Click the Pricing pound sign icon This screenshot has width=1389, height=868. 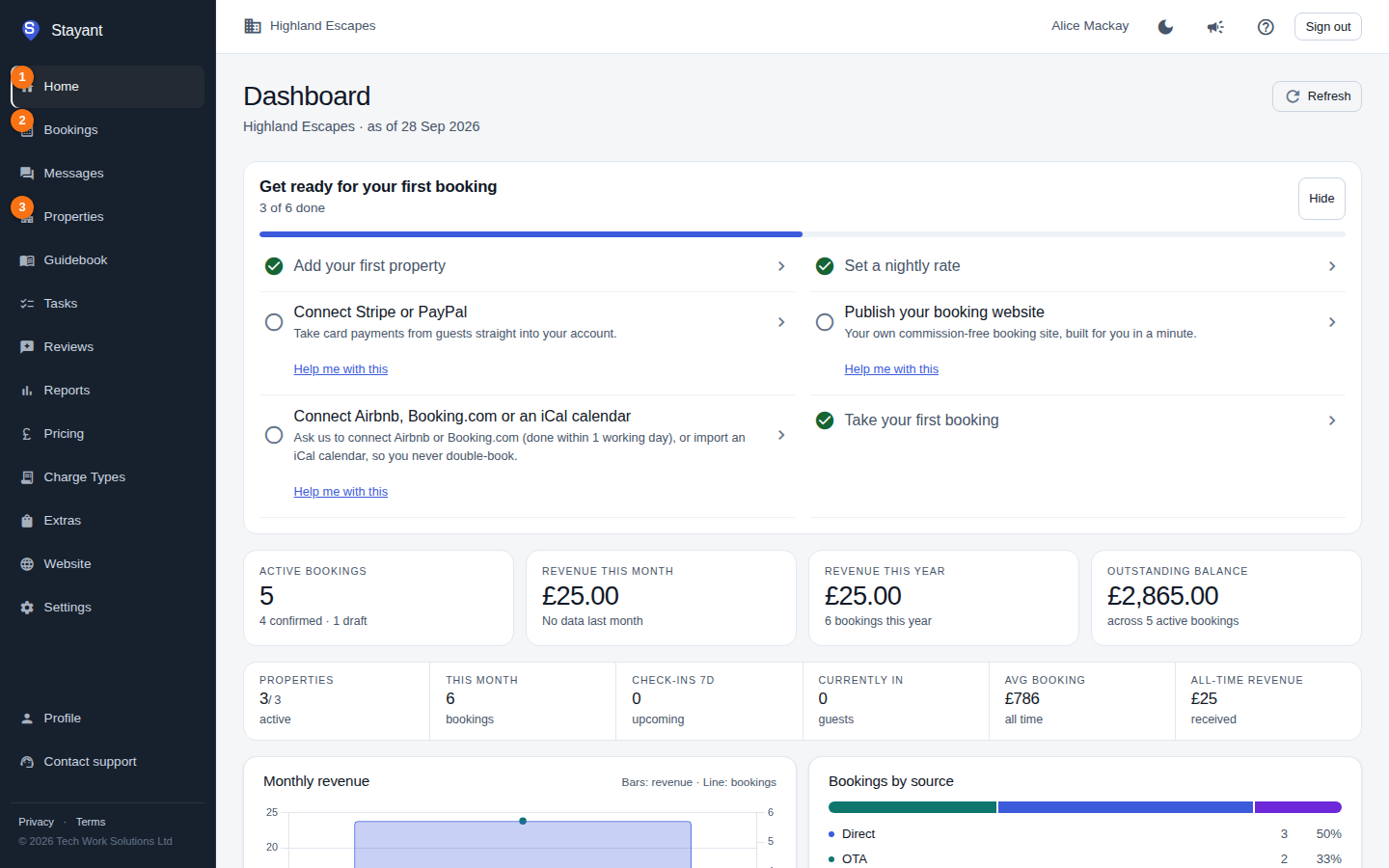pyautogui.click(x=27, y=434)
